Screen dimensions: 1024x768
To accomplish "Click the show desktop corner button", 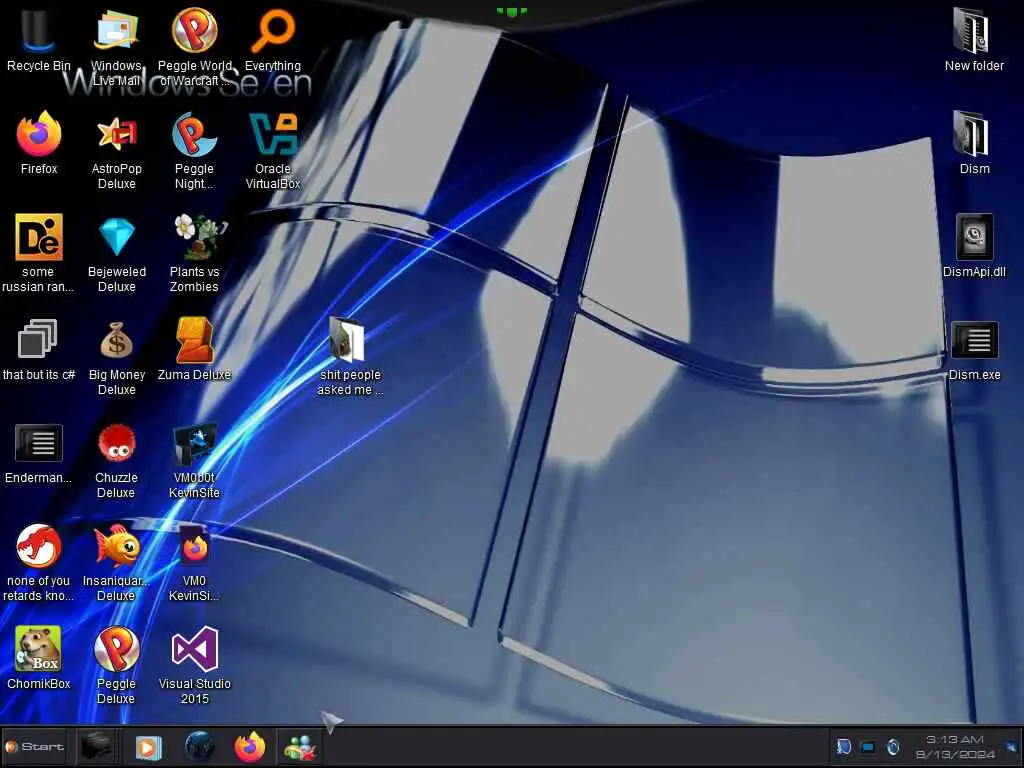I will pos(1012,746).
